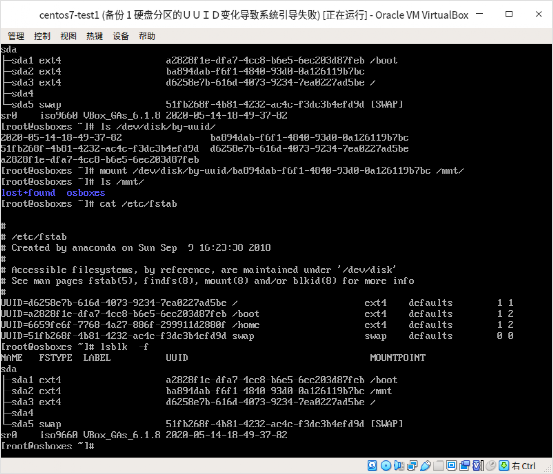553x474 pixels.
Task: Click the fstab line with mountpoint /boot
Action: [257, 314]
